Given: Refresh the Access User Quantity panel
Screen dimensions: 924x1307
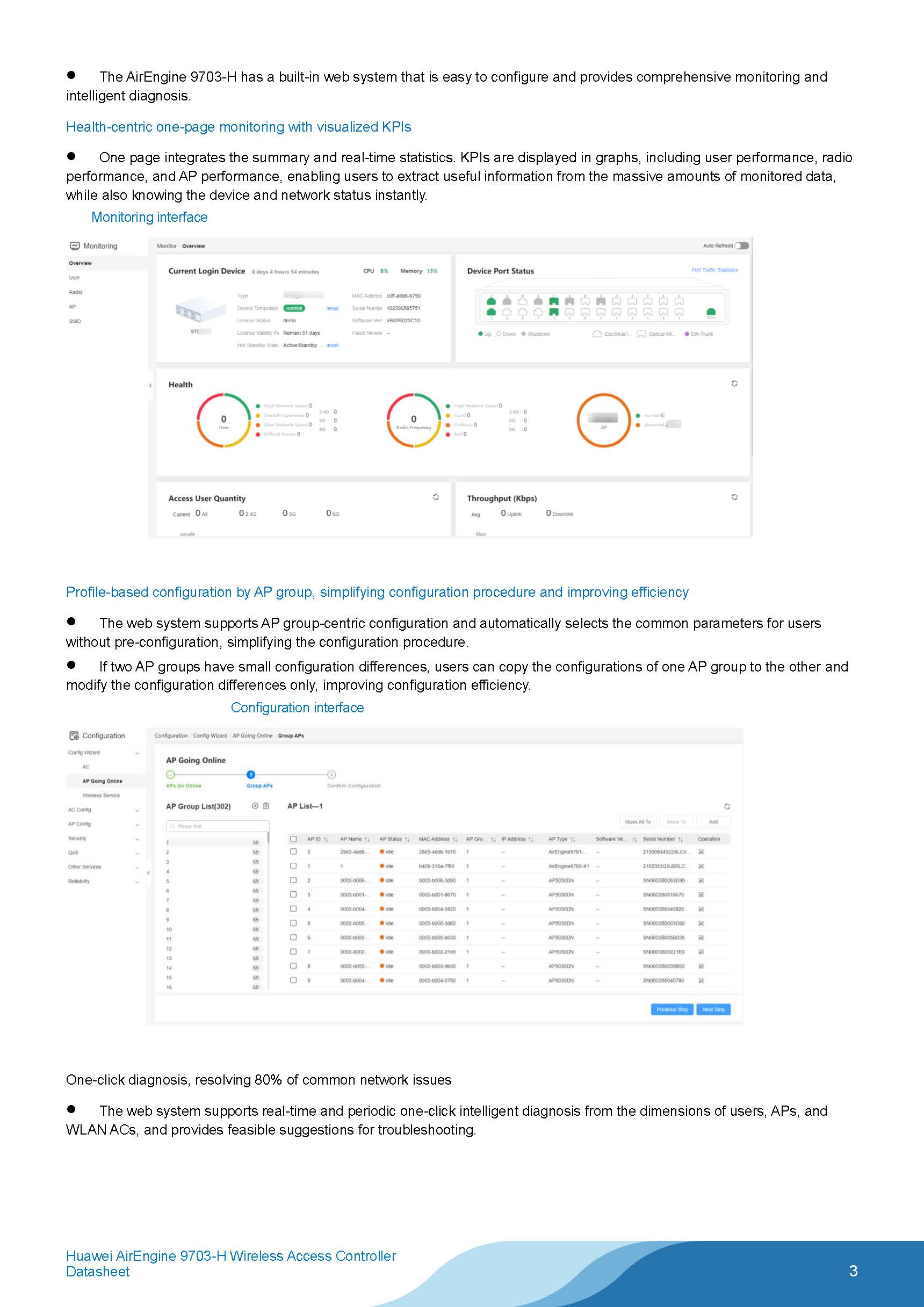Looking at the screenshot, I should 436,497.
